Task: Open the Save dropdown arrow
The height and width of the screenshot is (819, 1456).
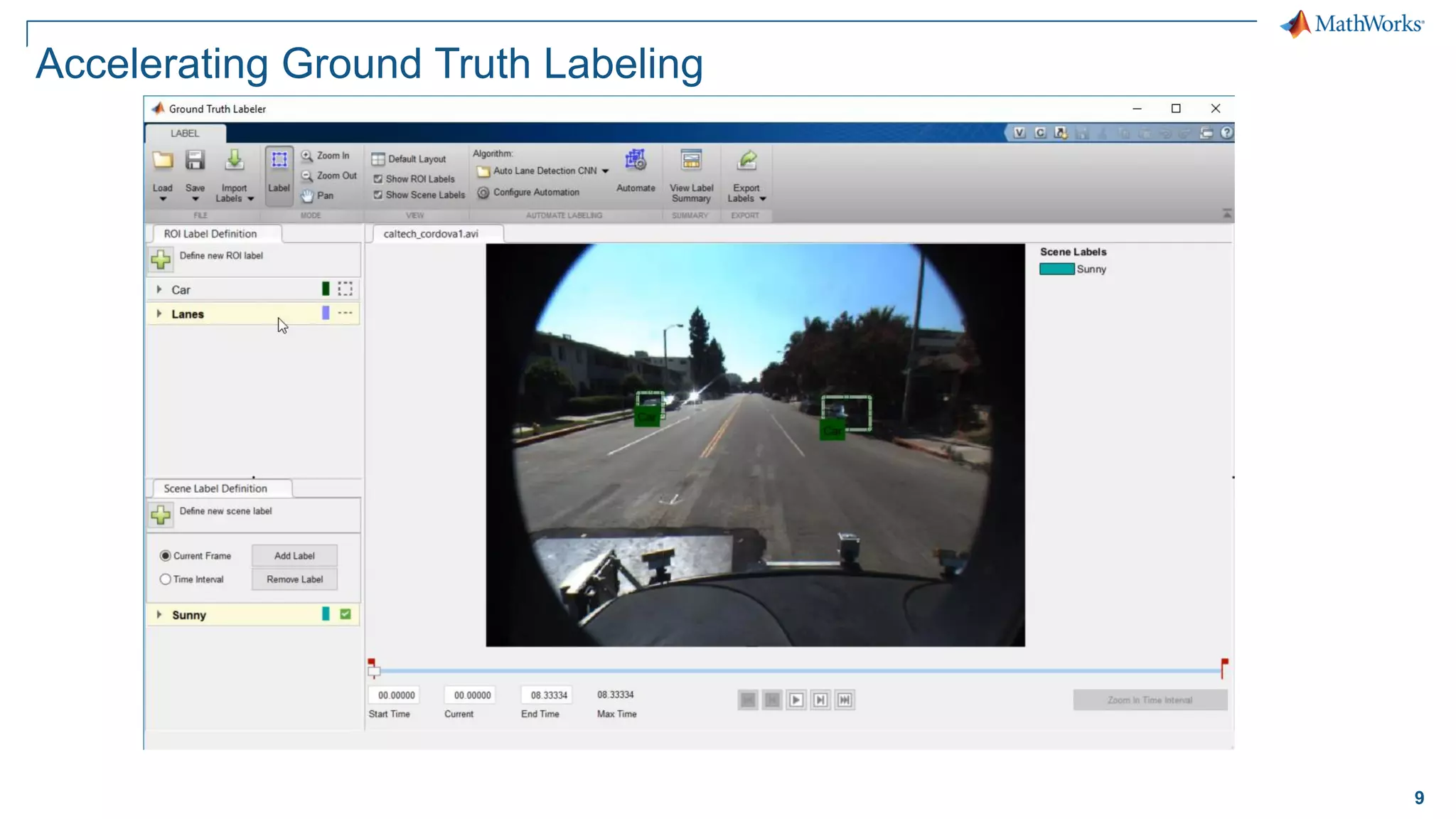Action: pos(196,200)
